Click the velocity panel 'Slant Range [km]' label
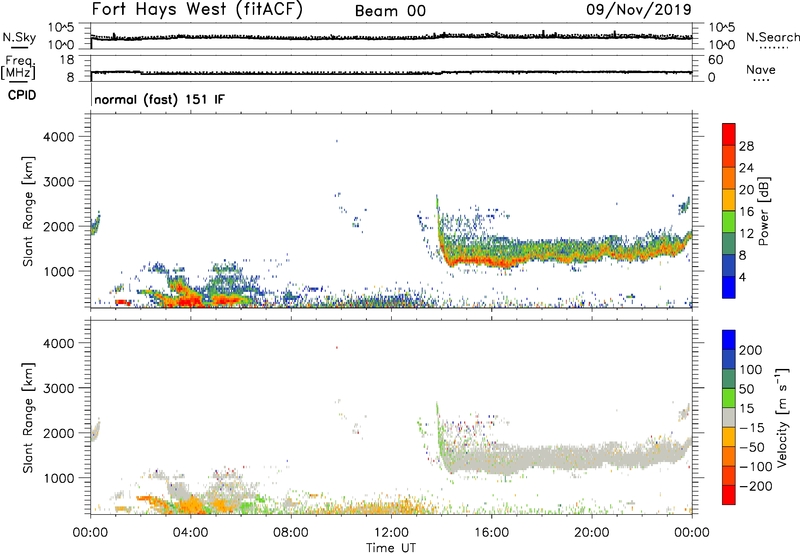This screenshot has width=800, height=554. [x=28, y=418]
